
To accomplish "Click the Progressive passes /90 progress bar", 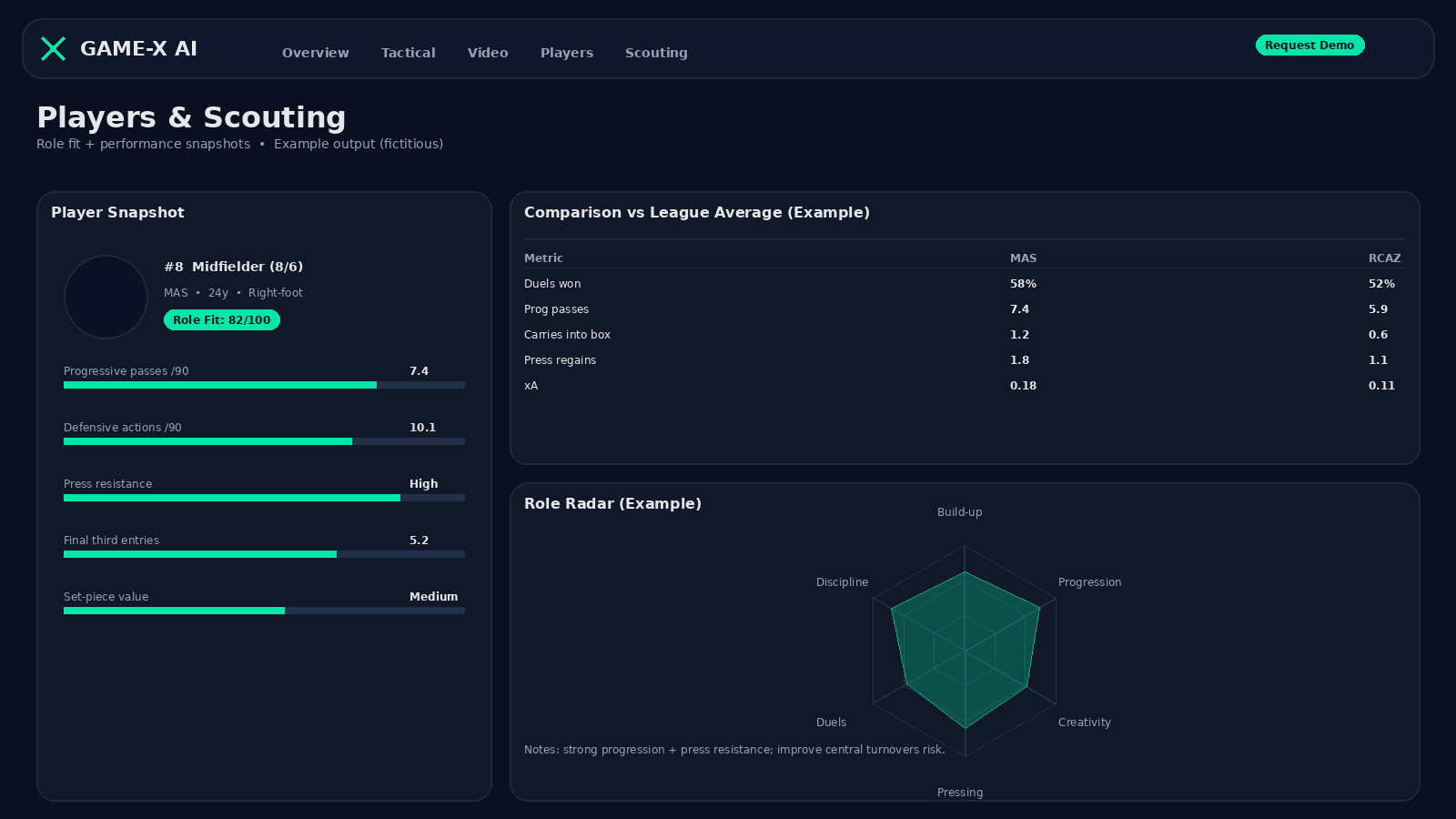I will pyautogui.click(x=264, y=385).
